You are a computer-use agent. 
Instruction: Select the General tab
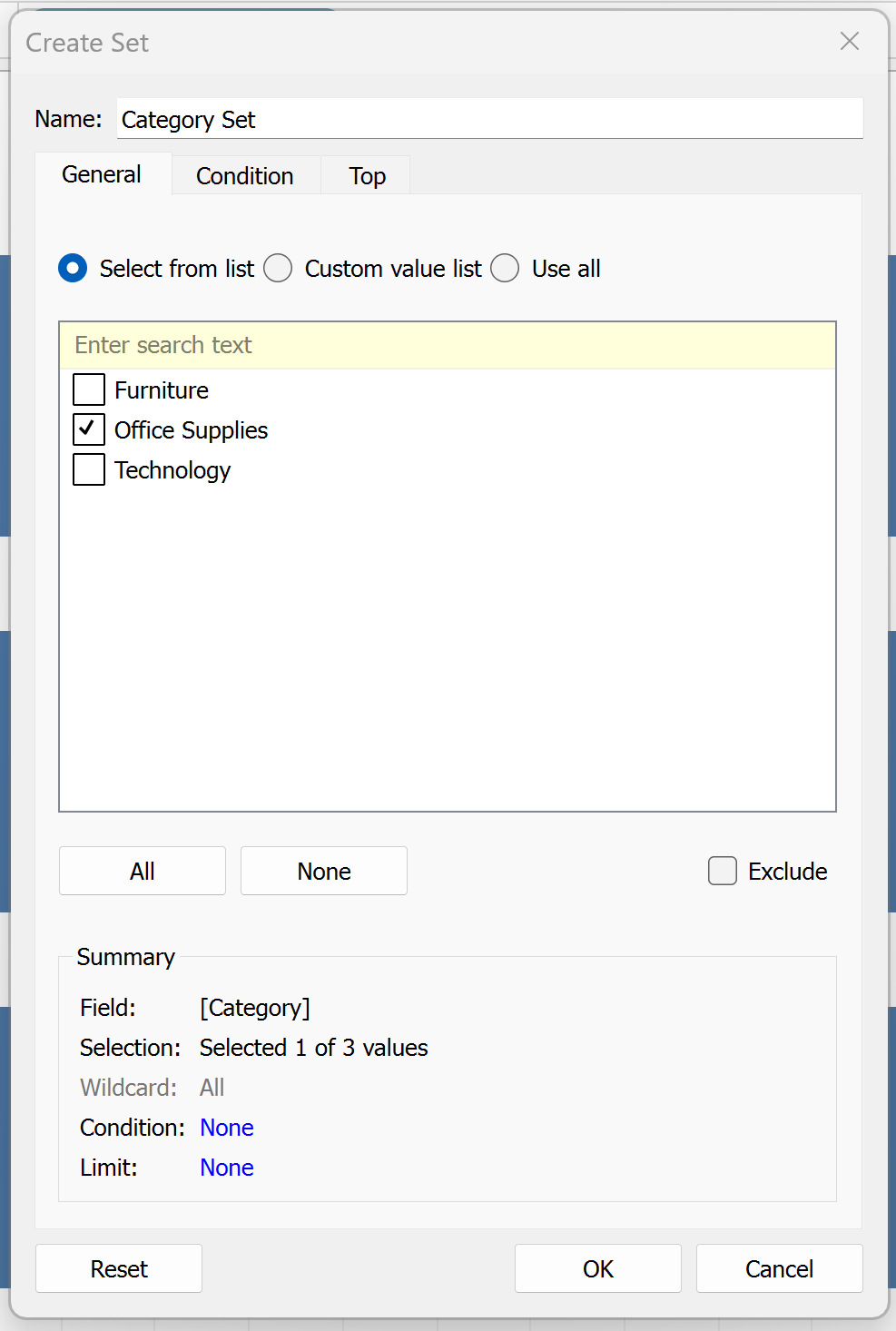pos(102,174)
